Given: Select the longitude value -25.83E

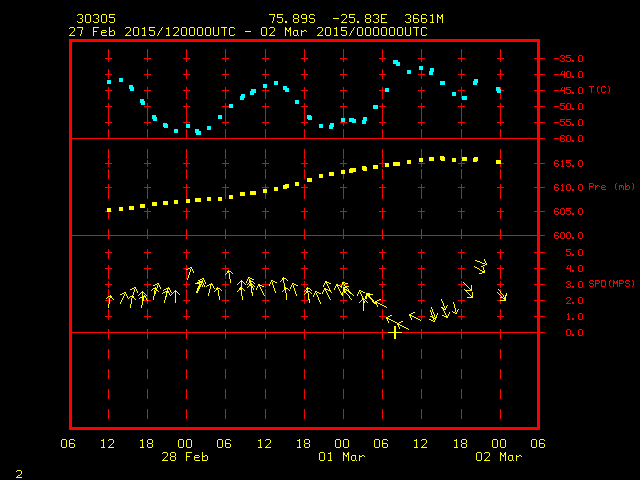Looking at the screenshot, I should 359,19.
